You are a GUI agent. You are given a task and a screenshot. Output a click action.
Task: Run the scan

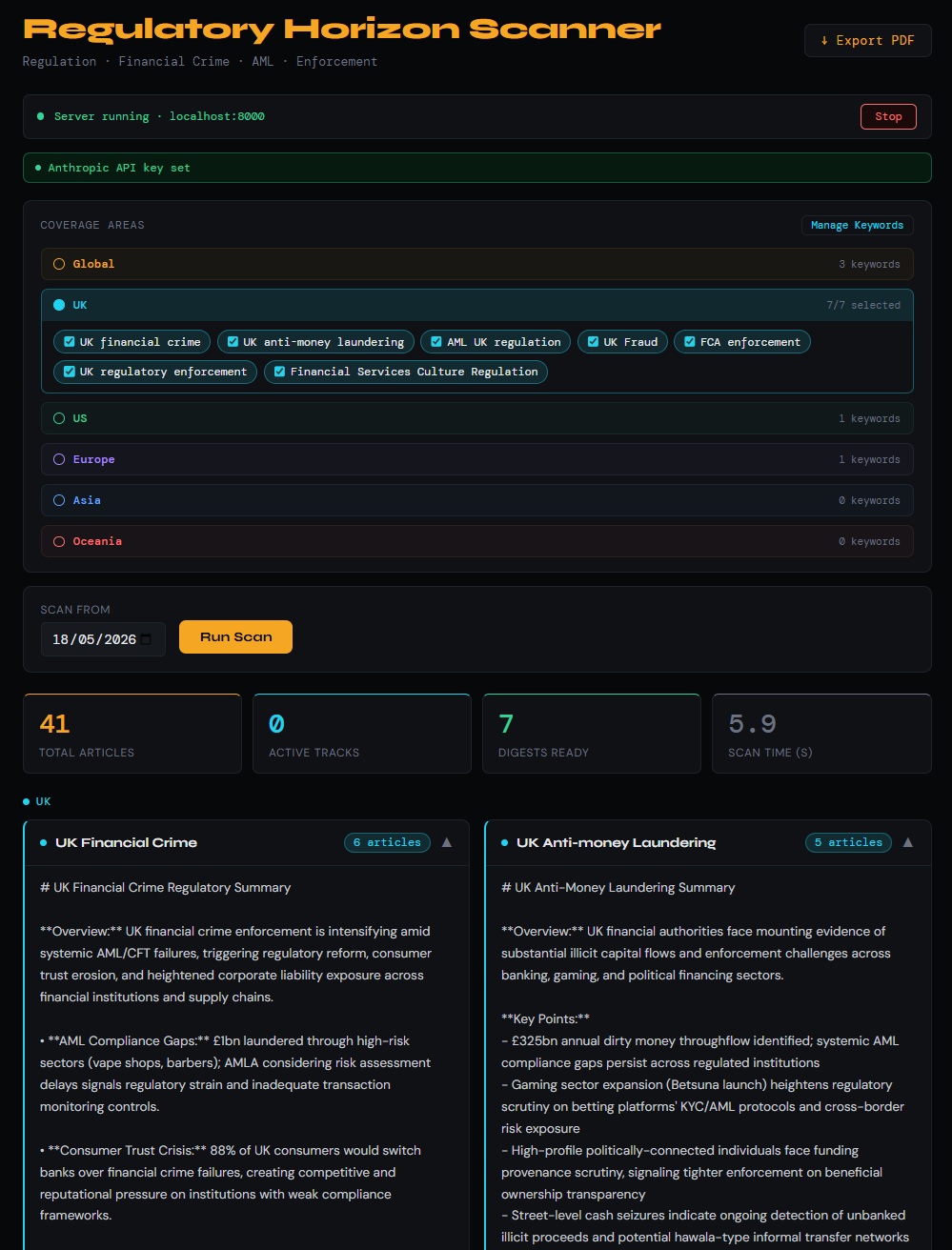click(x=235, y=637)
